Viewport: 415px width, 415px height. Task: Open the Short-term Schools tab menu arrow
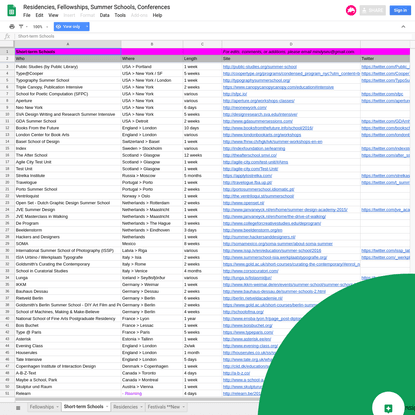107,407
